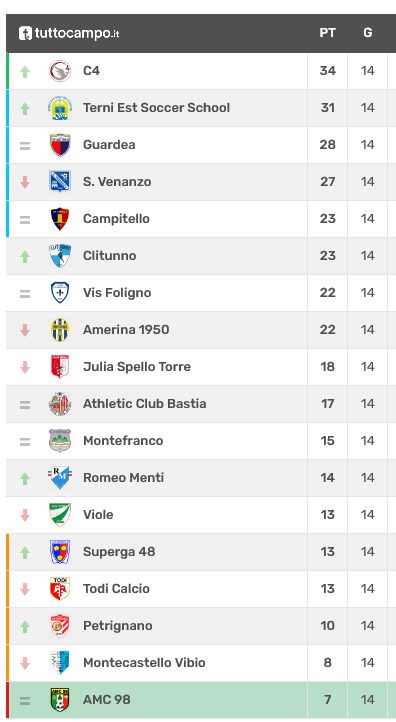Click the AMC 98 team crest
396x722 pixels.
coord(60,700)
